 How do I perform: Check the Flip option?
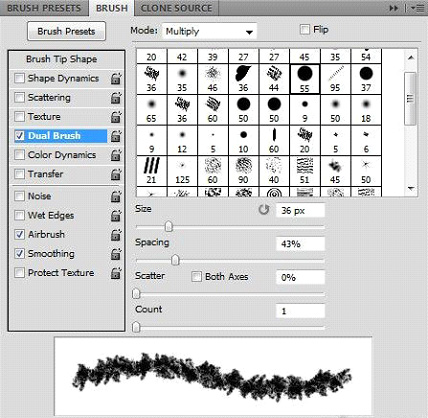[x=305, y=30]
